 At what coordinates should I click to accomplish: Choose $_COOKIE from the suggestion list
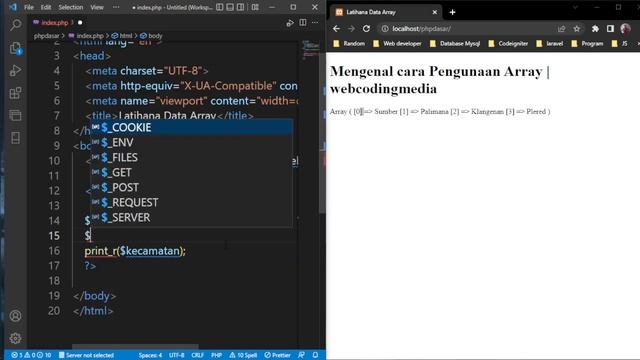click(x=191, y=127)
